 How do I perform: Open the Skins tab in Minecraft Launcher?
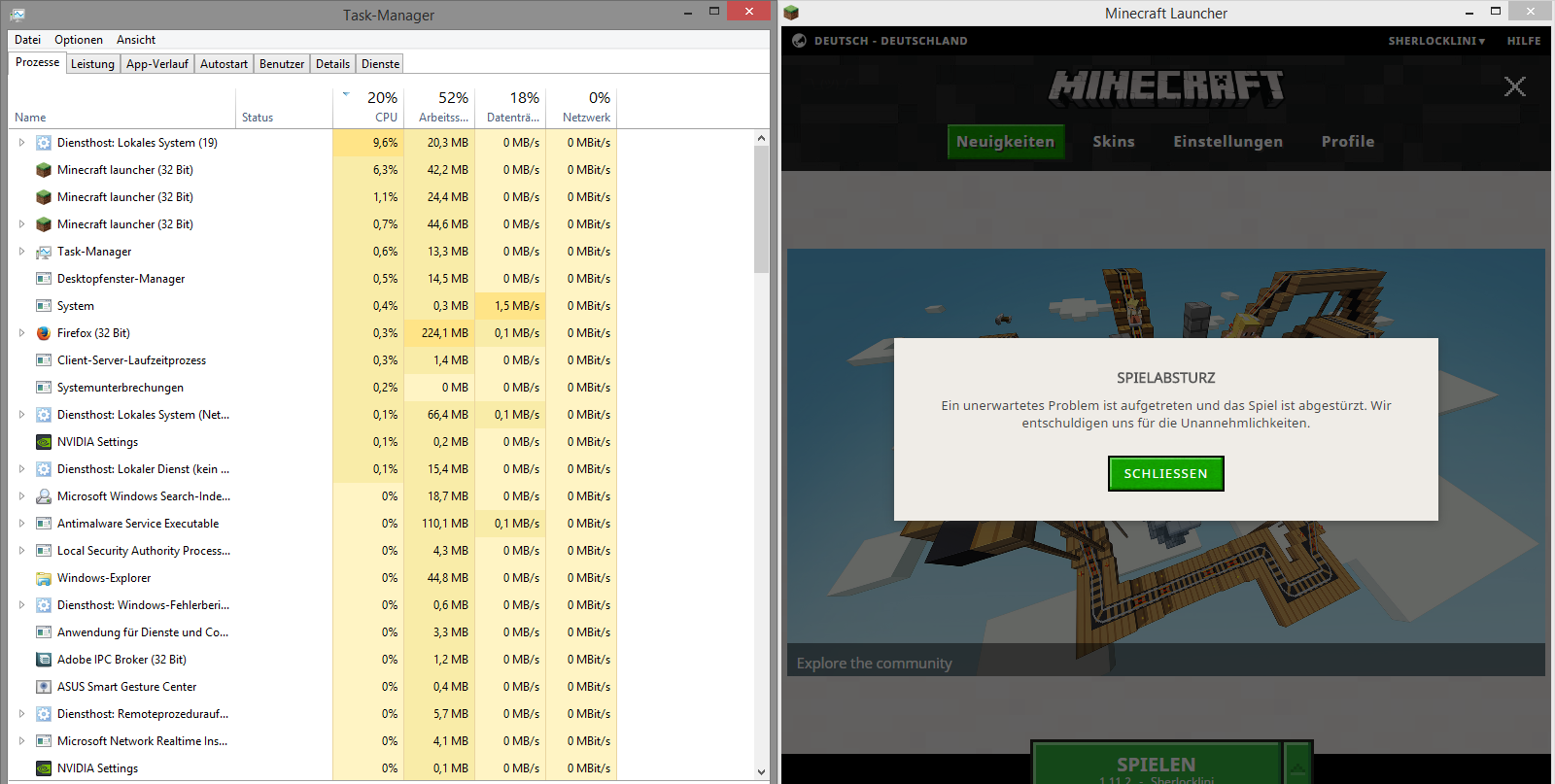pyautogui.click(x=1114, y=142)
